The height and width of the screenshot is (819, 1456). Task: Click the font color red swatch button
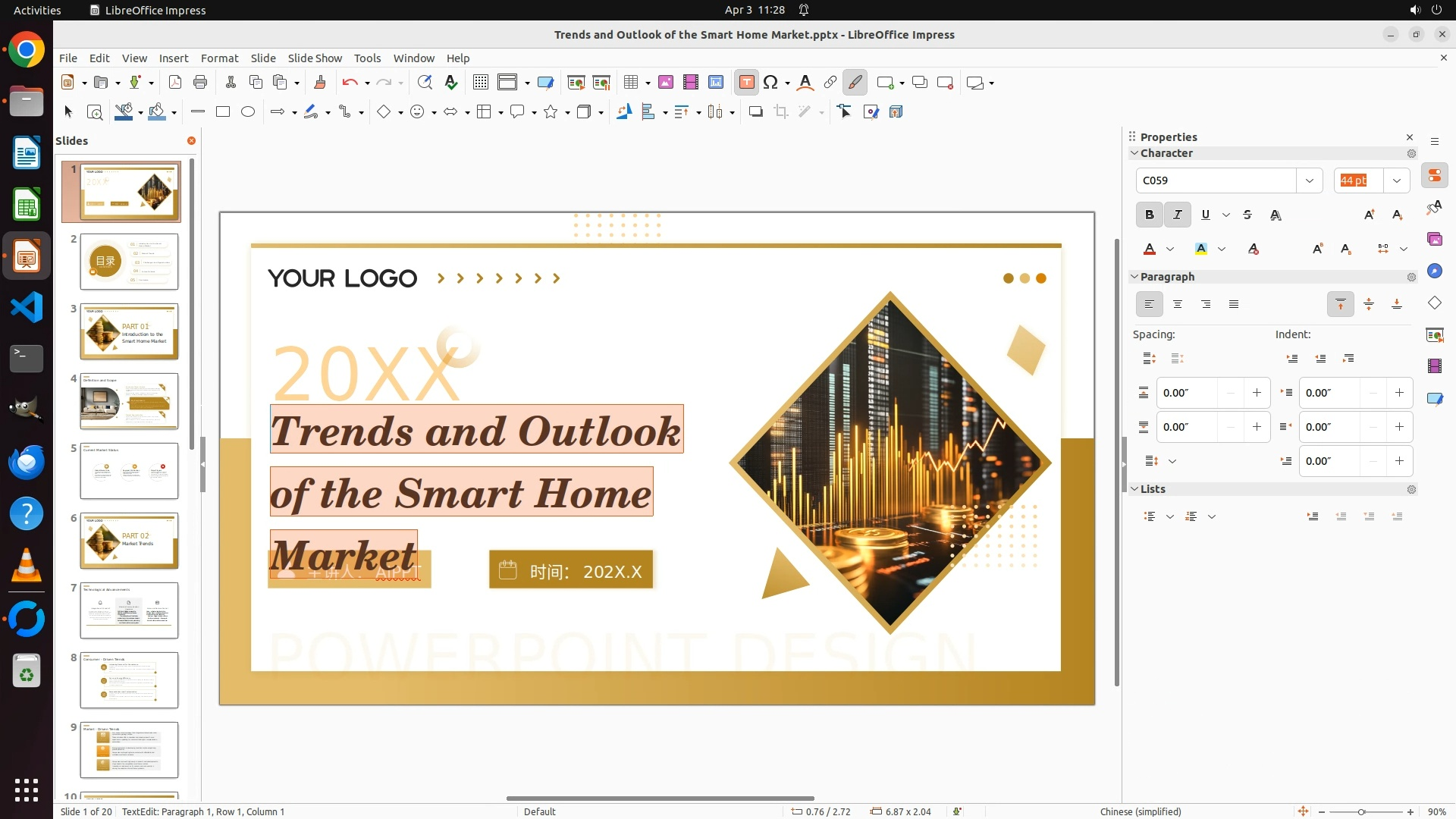(1150, 249)
